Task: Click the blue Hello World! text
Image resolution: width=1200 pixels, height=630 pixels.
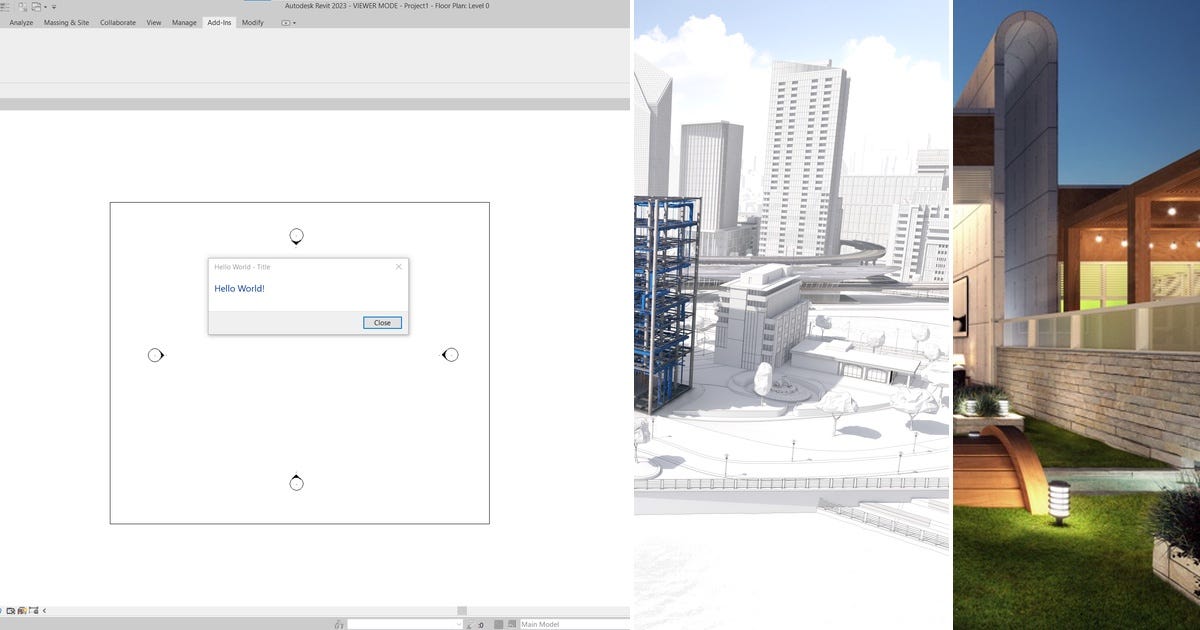Action: point(237,288)
